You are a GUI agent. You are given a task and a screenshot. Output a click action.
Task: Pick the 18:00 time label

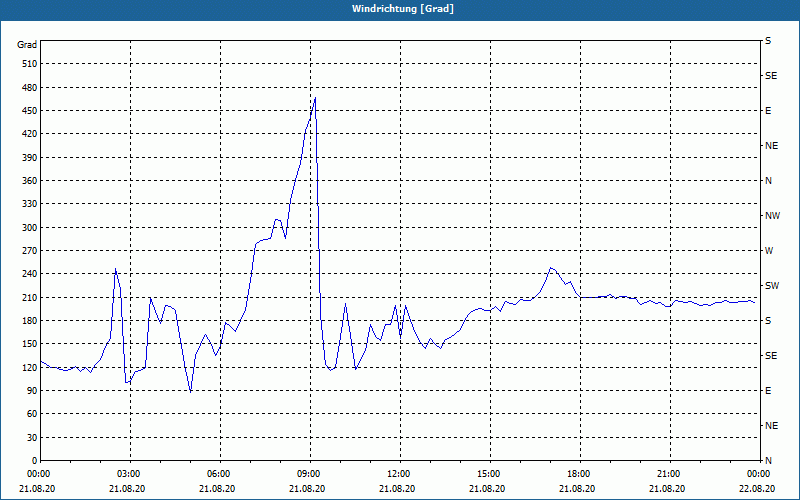click(578, 474)
